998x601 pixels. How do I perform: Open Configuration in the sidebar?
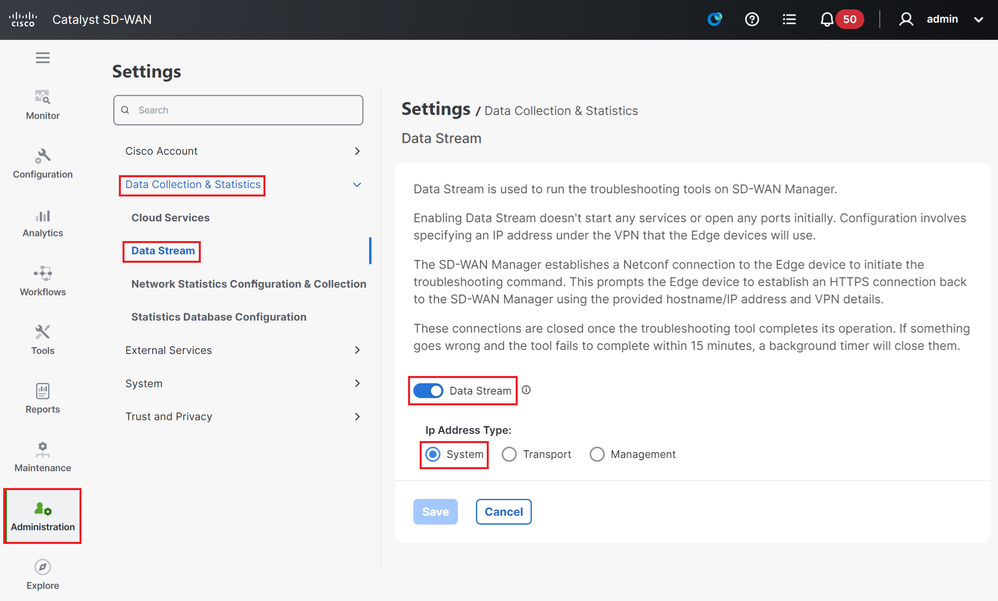(43, 164)
